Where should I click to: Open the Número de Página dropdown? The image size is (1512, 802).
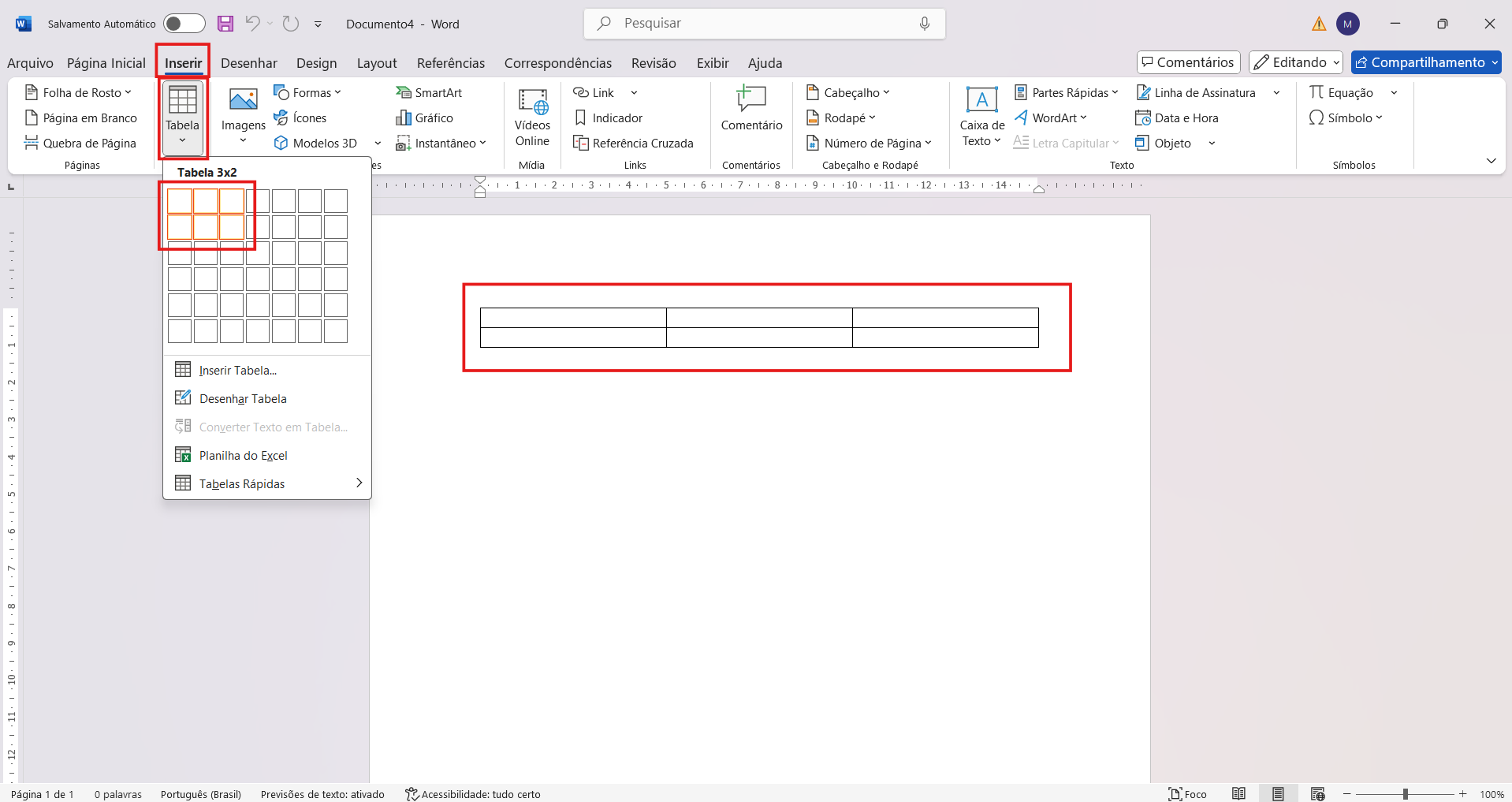click(x=869, y=144)
